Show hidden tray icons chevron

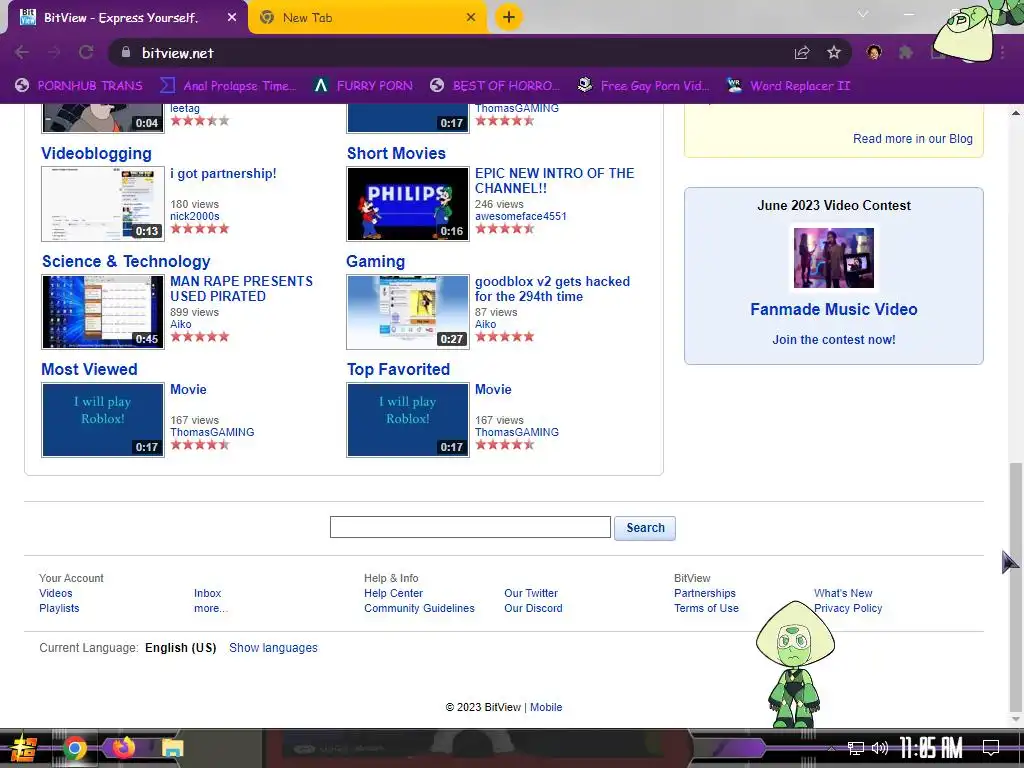pos(831,748)
